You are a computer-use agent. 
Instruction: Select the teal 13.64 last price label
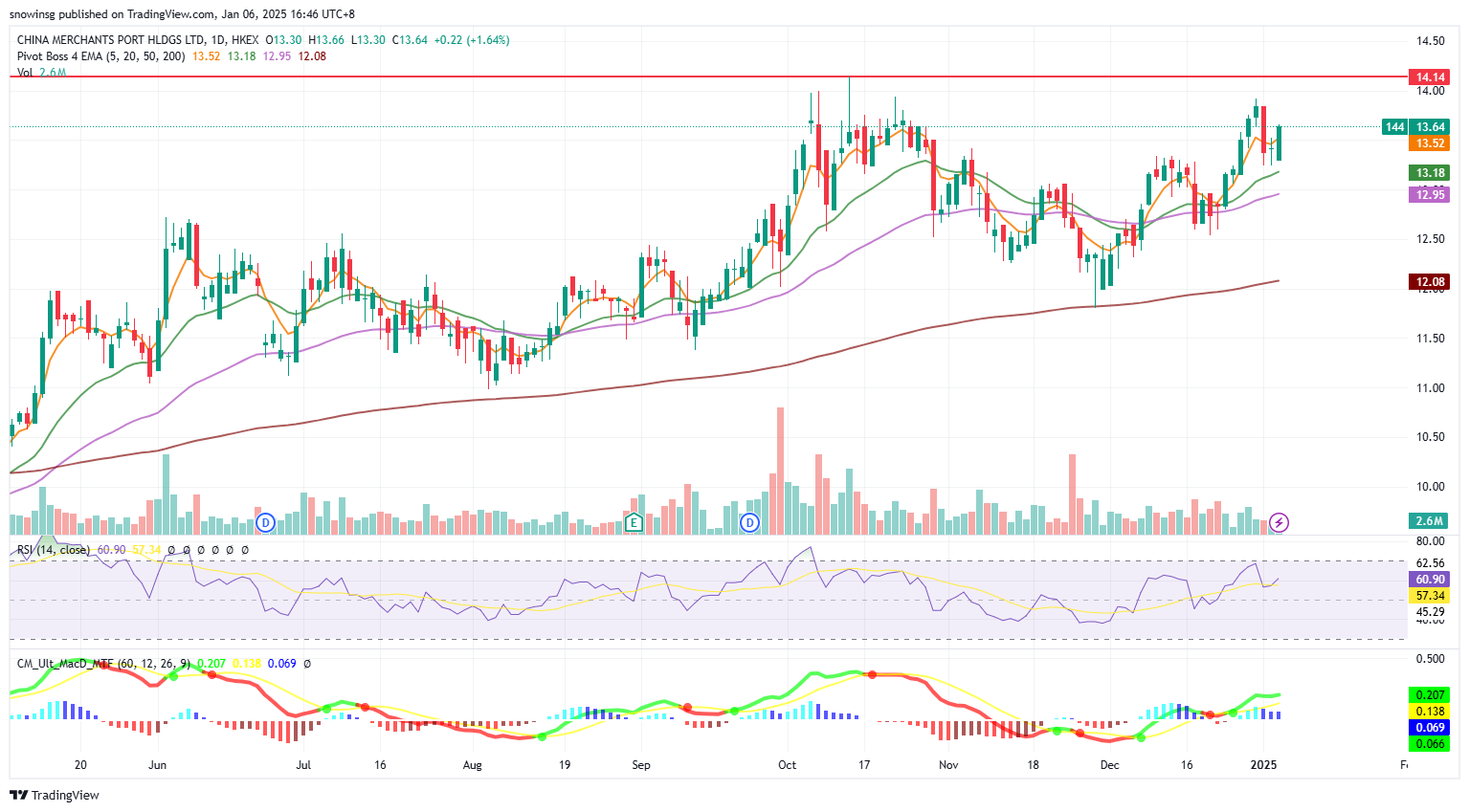(x=1430, y=127)
